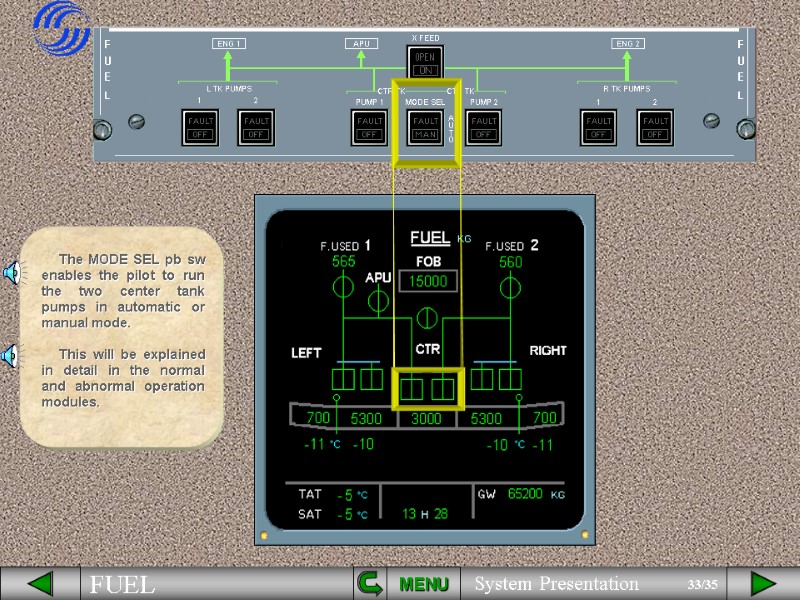The width and height of the screenshot is (800, 600).
Task: Select the FUEL label in the bottom bar
Action: pos(122,584)
